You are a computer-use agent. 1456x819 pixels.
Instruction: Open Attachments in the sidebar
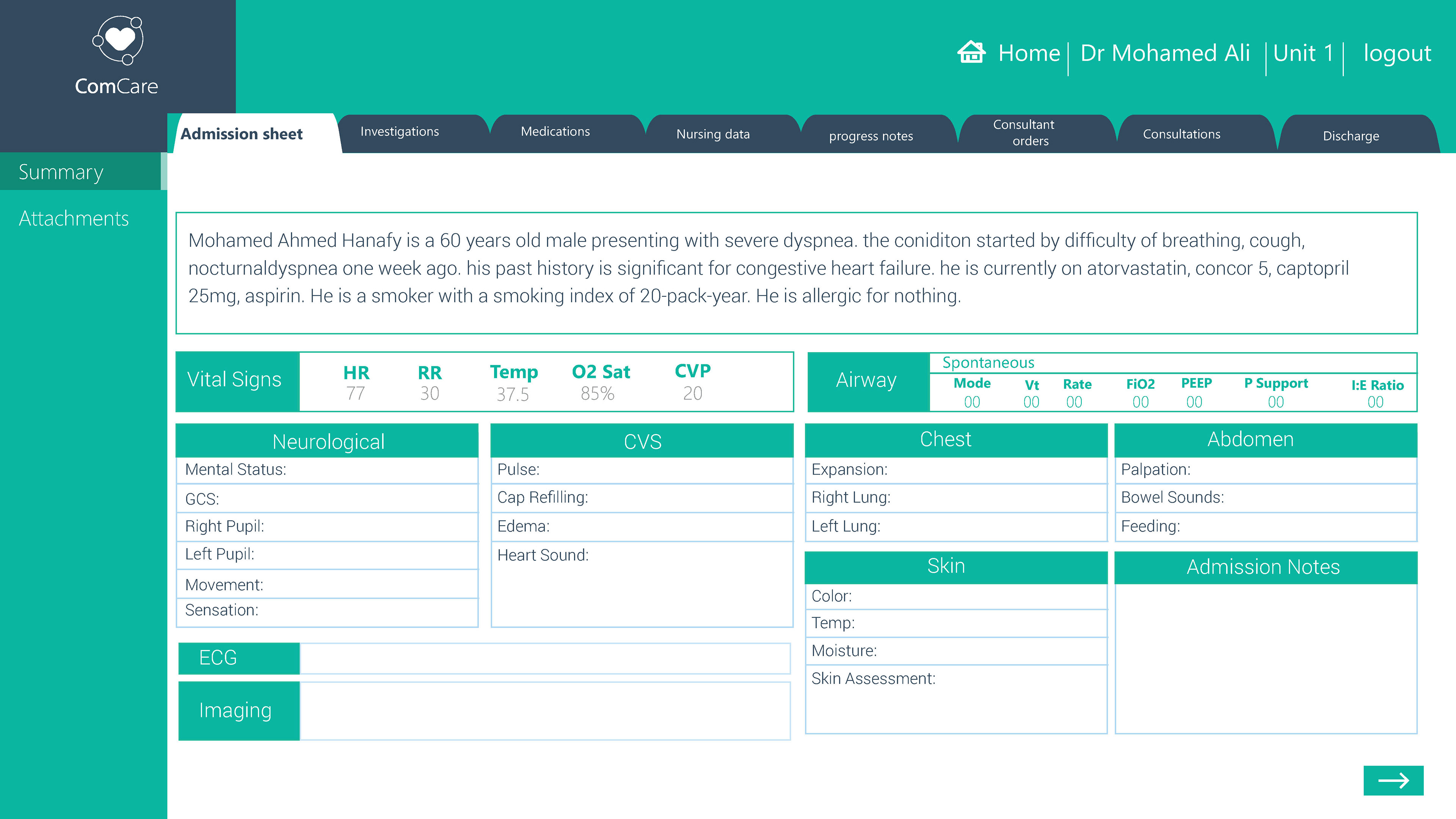tap(74, 218)
